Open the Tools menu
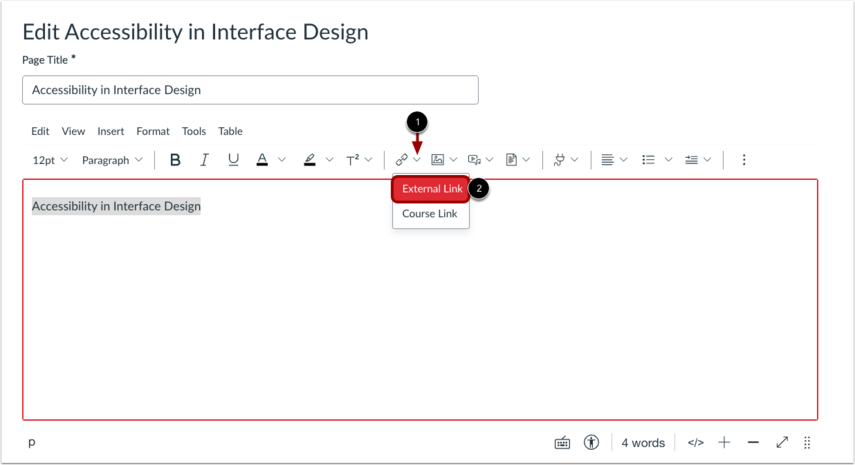Image resolution: width=855 pixels, height=465 pixels. click(194, 131)
